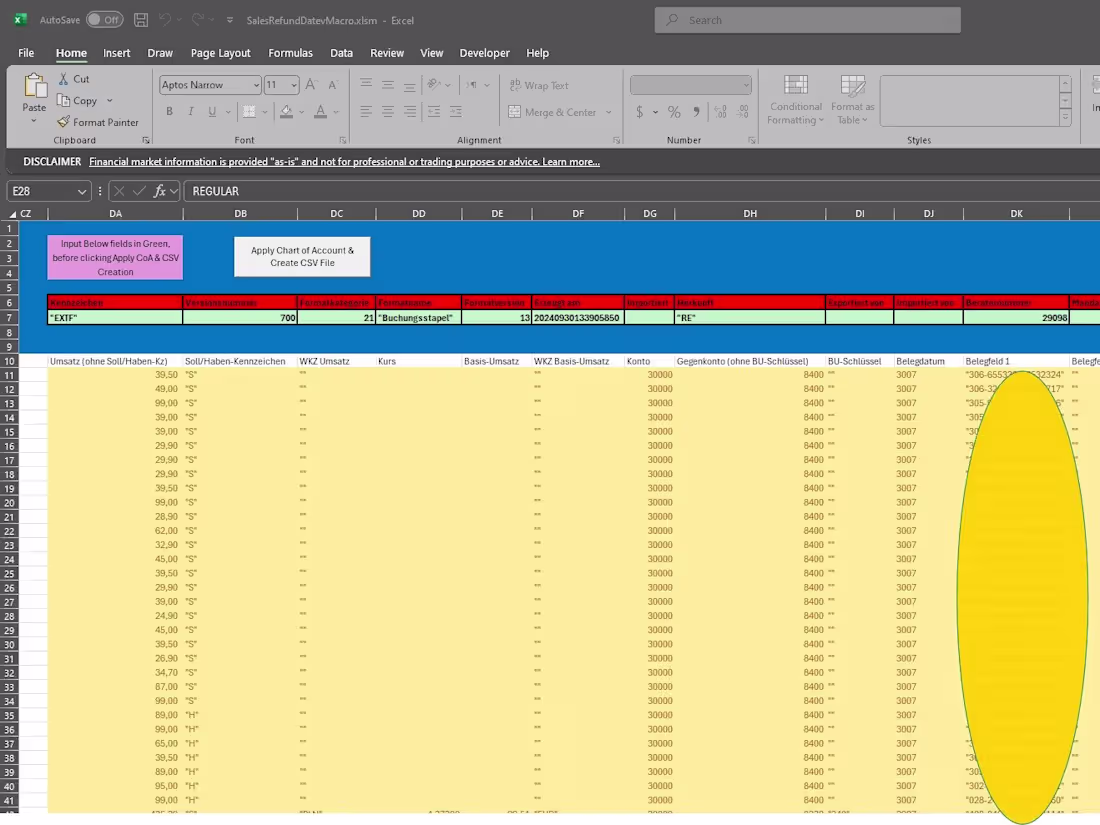Expand the Paste options arrow
The height and width of the screenshot is (825, 1100).
[x=34, y=121]
